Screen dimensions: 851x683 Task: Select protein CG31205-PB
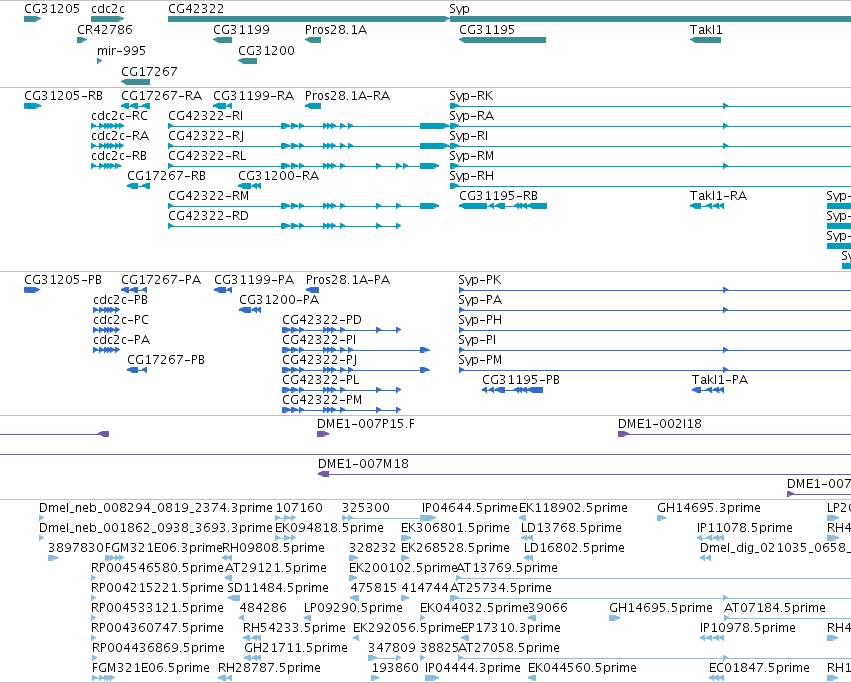[63, 280]
